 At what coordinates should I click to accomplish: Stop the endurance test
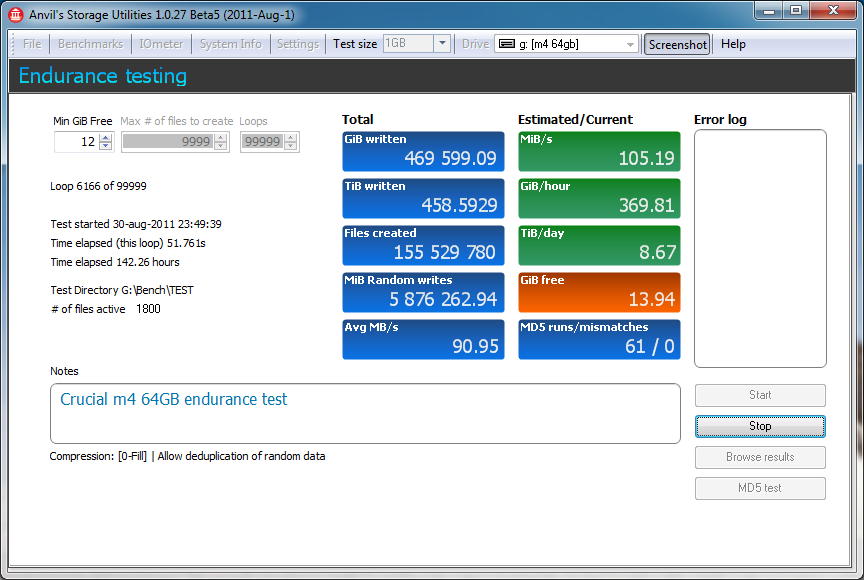pos(760,426)
